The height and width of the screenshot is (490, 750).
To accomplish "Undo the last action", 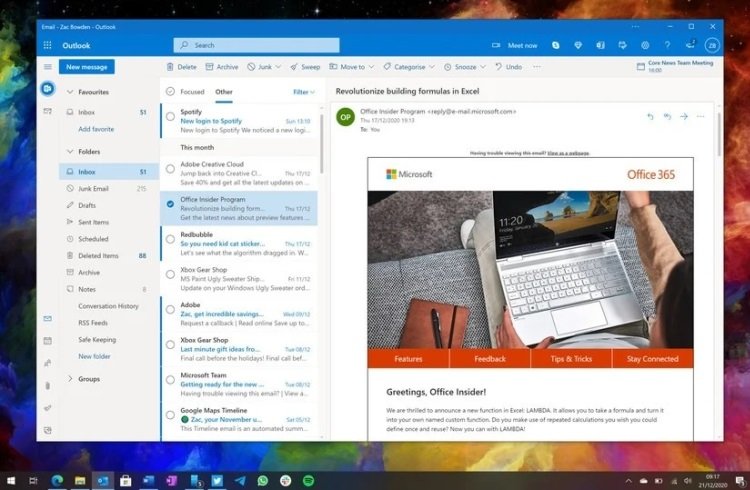I will coord(508,67).
